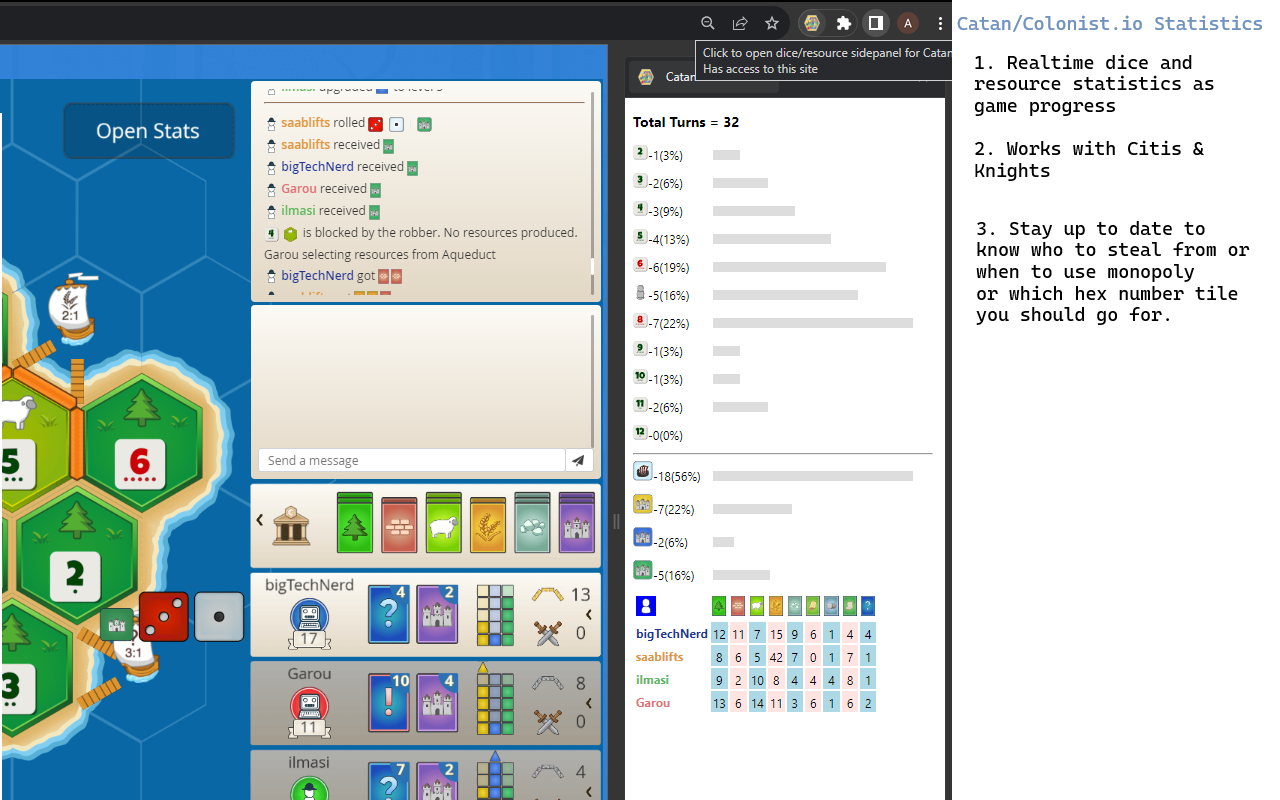Click the yellow city event icon at 22%
This screenshot has width=1280, height=800.
click(643, 504)
